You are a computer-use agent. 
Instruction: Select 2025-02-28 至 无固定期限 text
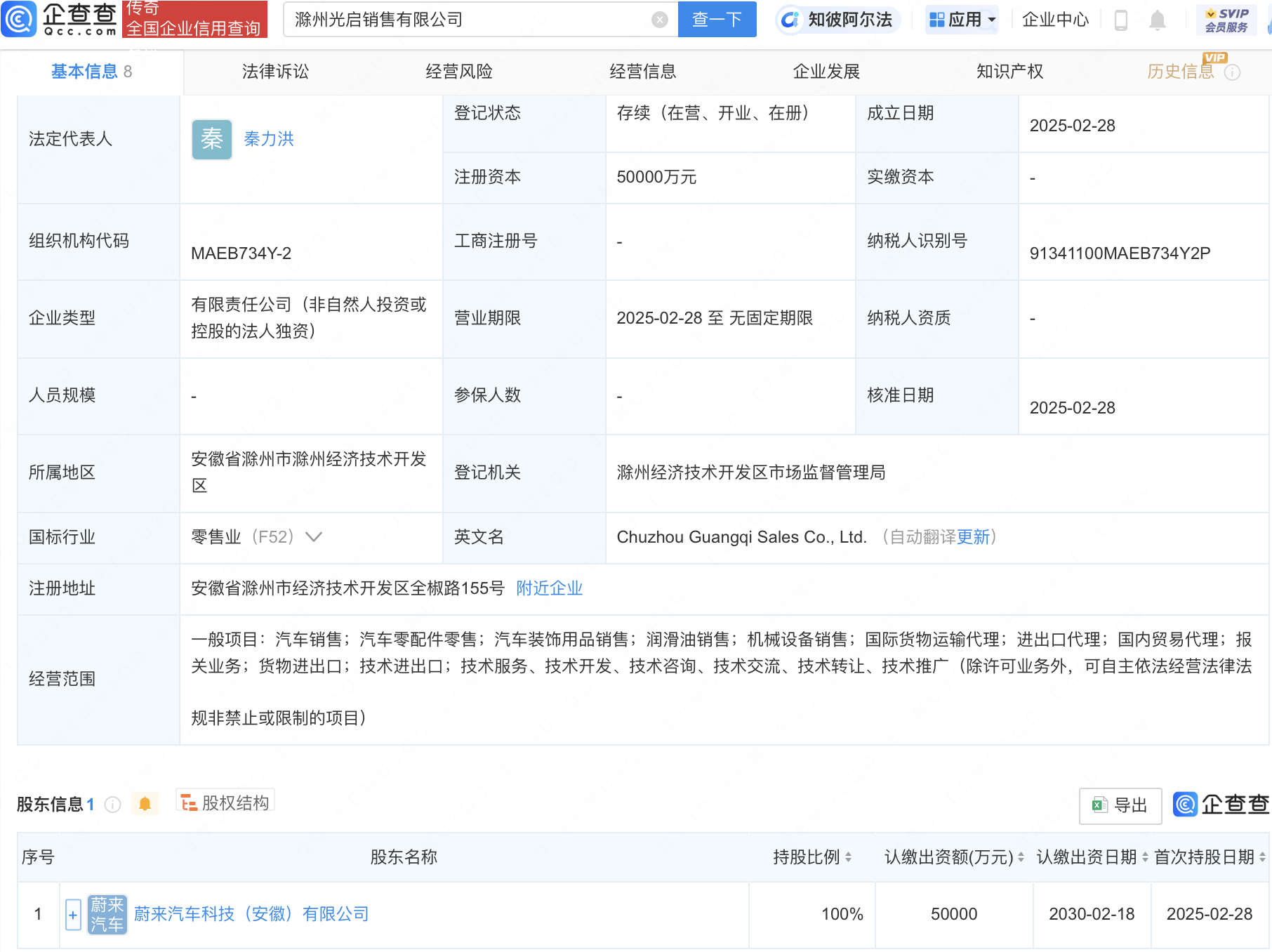tap(715, 318)
